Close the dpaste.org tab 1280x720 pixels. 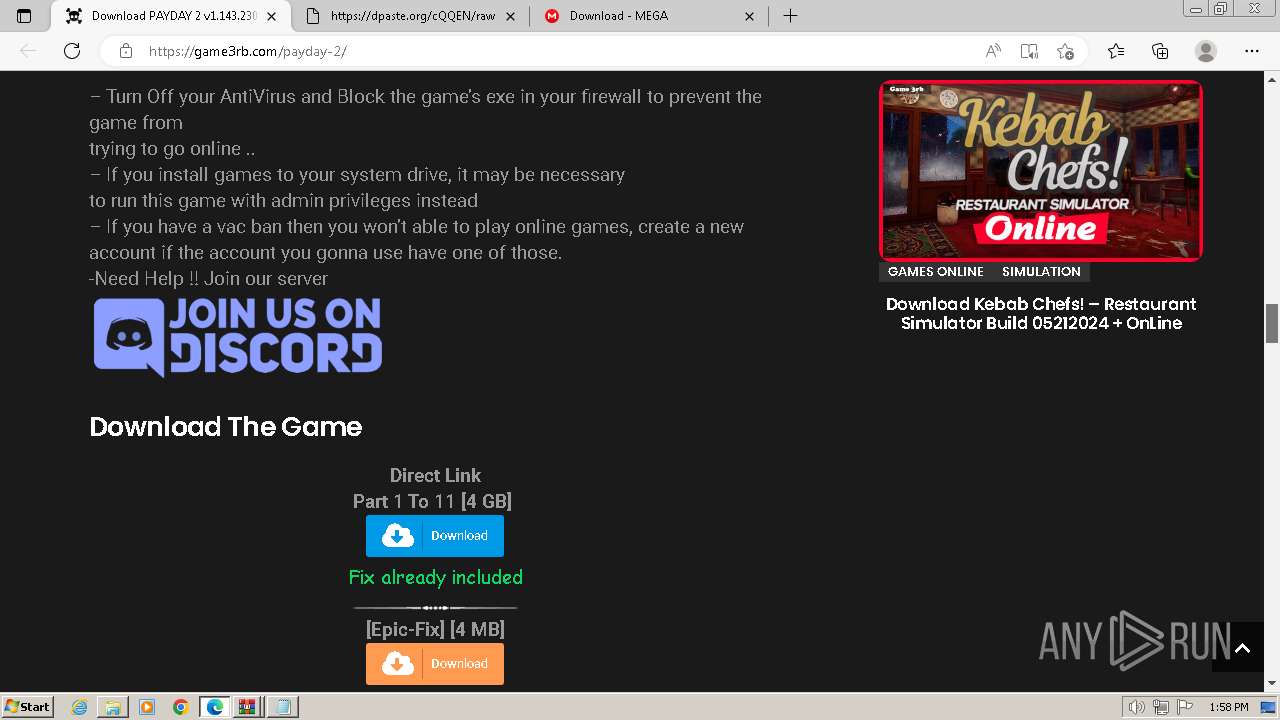[x=511, y=16]
